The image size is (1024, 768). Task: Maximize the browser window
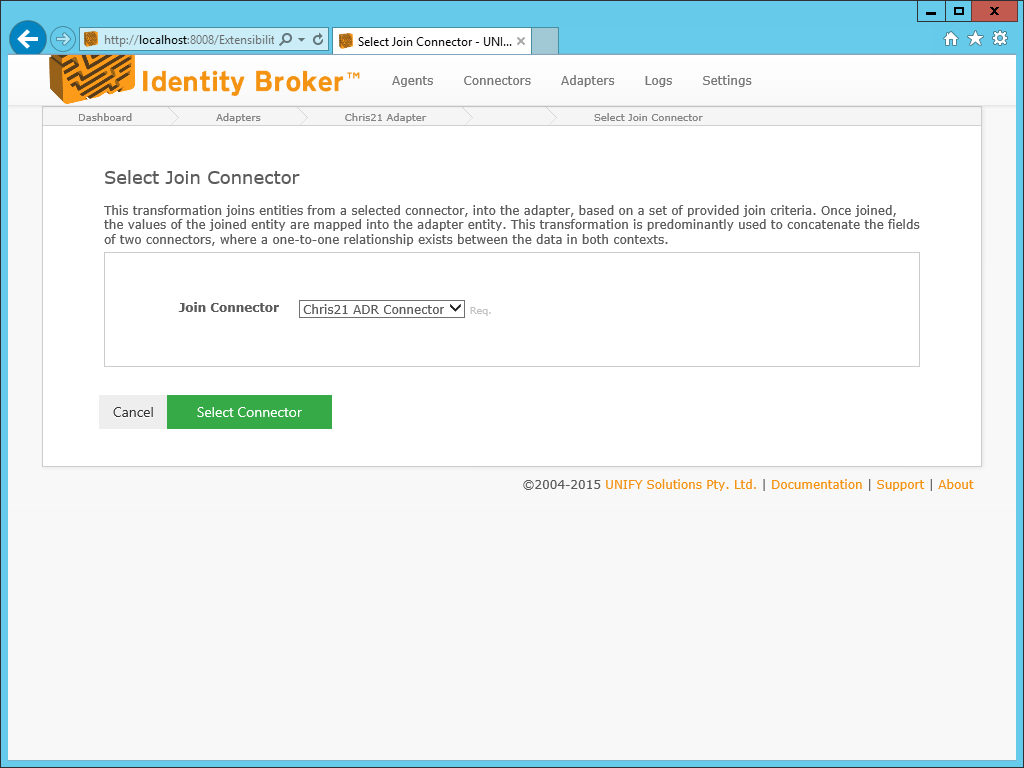(958, 11)
